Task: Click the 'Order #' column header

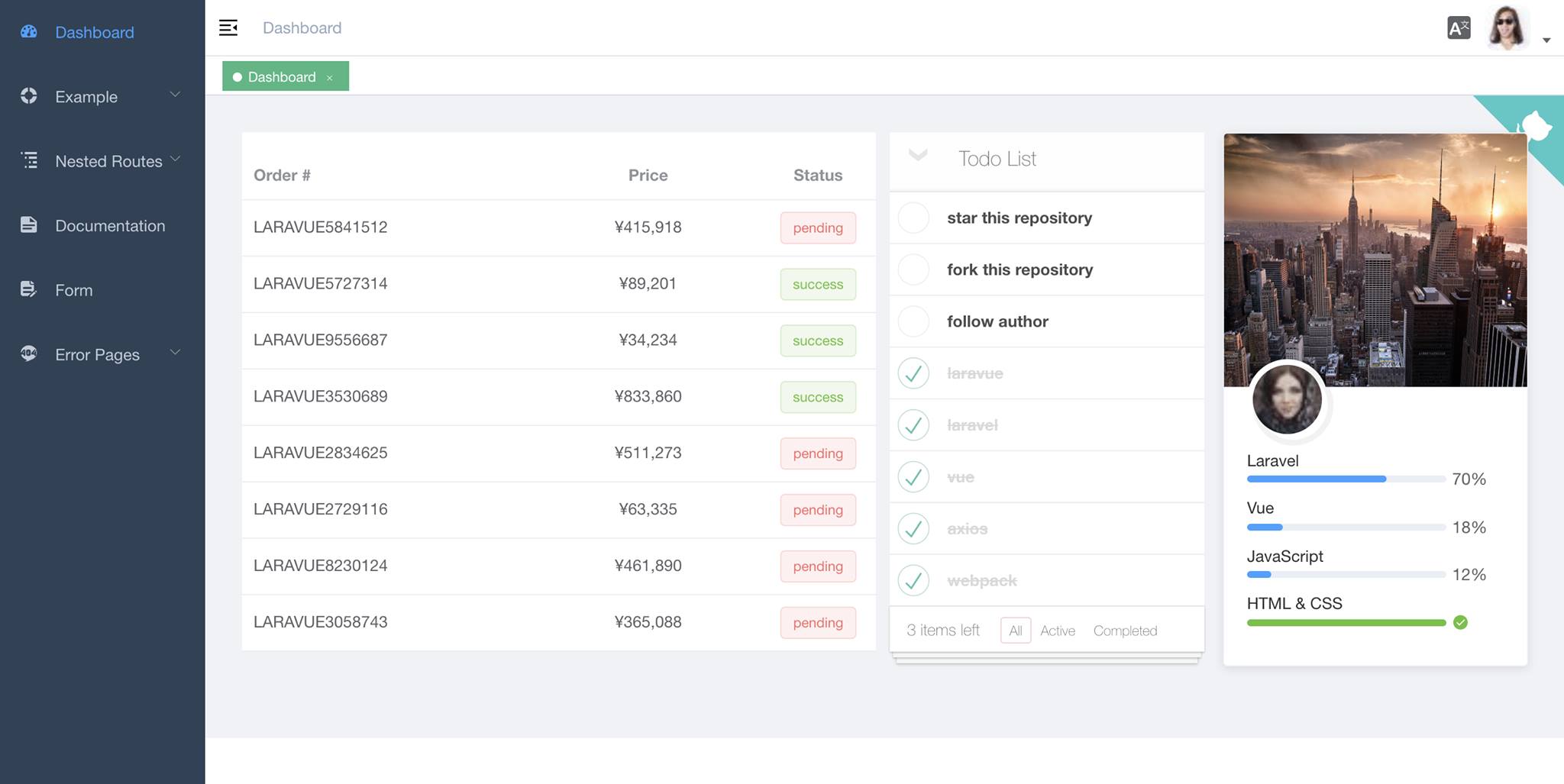Action: click(282, 175)
